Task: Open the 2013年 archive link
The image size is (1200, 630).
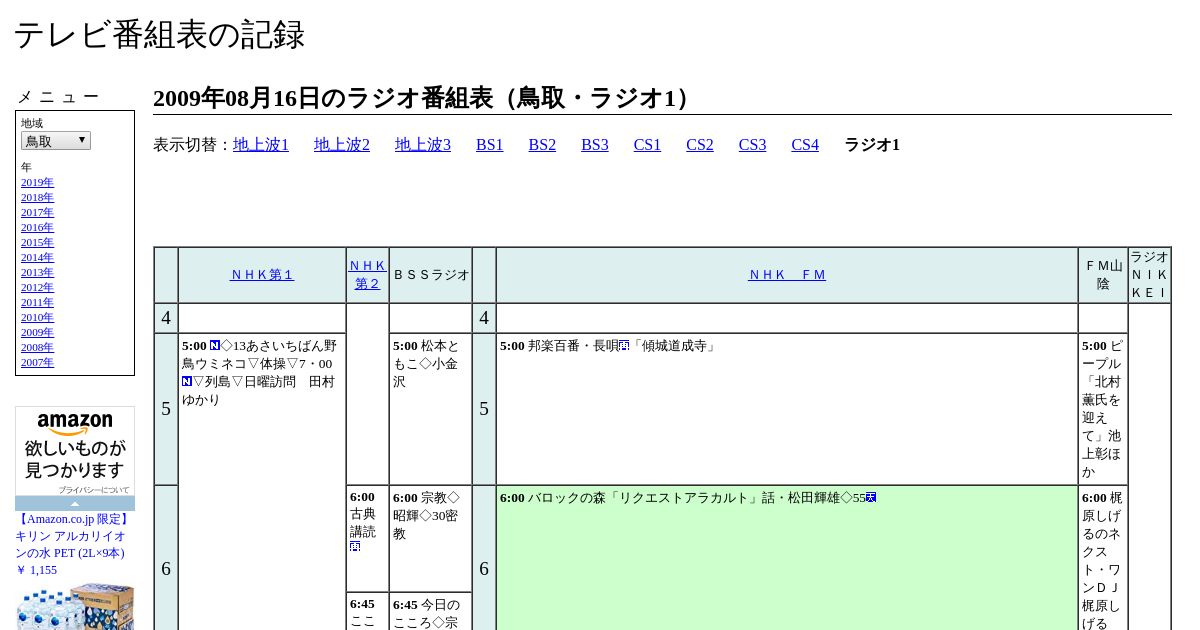Action: pyautogui.click(x=37, y=272)
